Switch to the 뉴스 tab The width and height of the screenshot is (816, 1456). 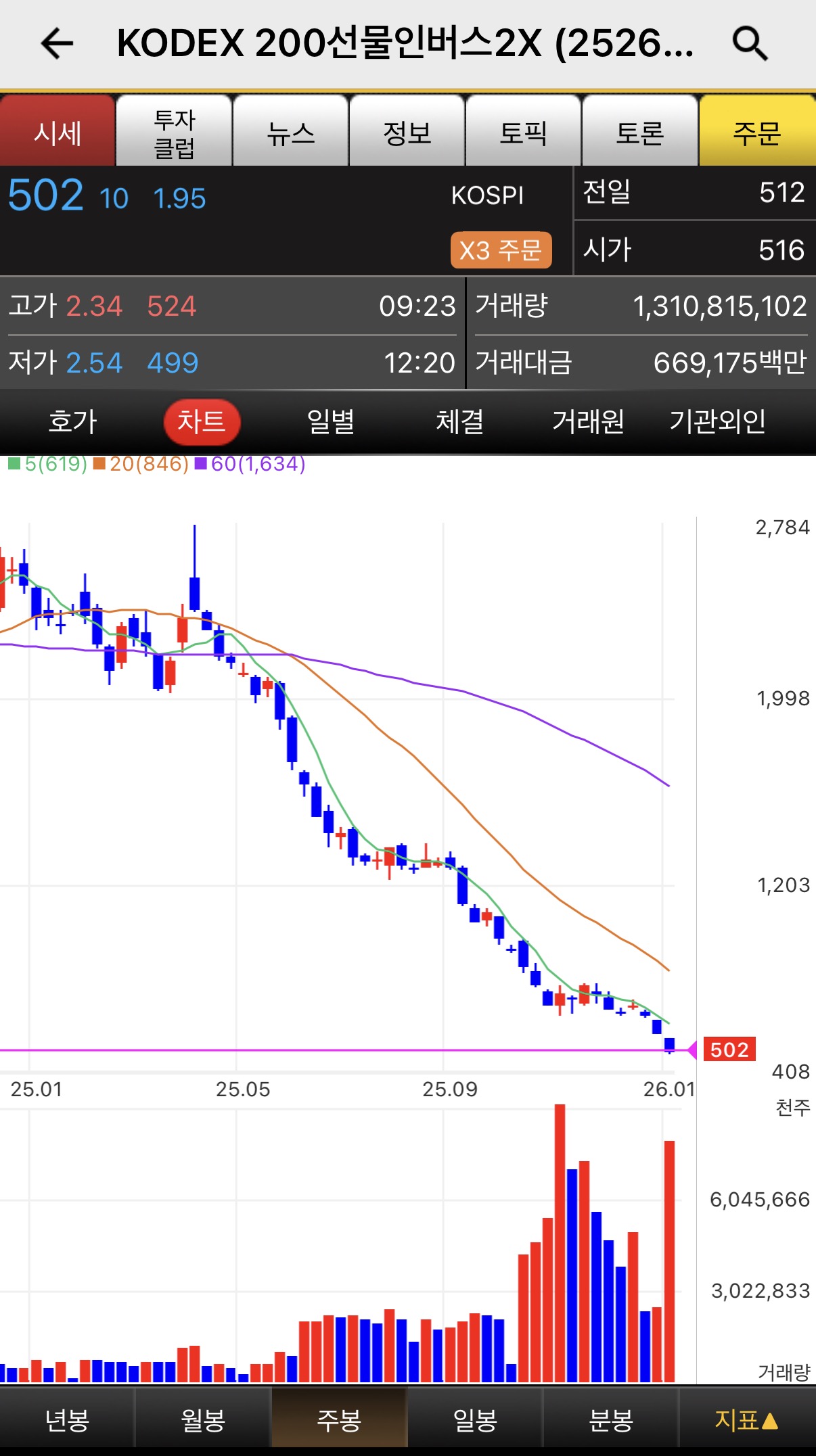tap(291, 132)
